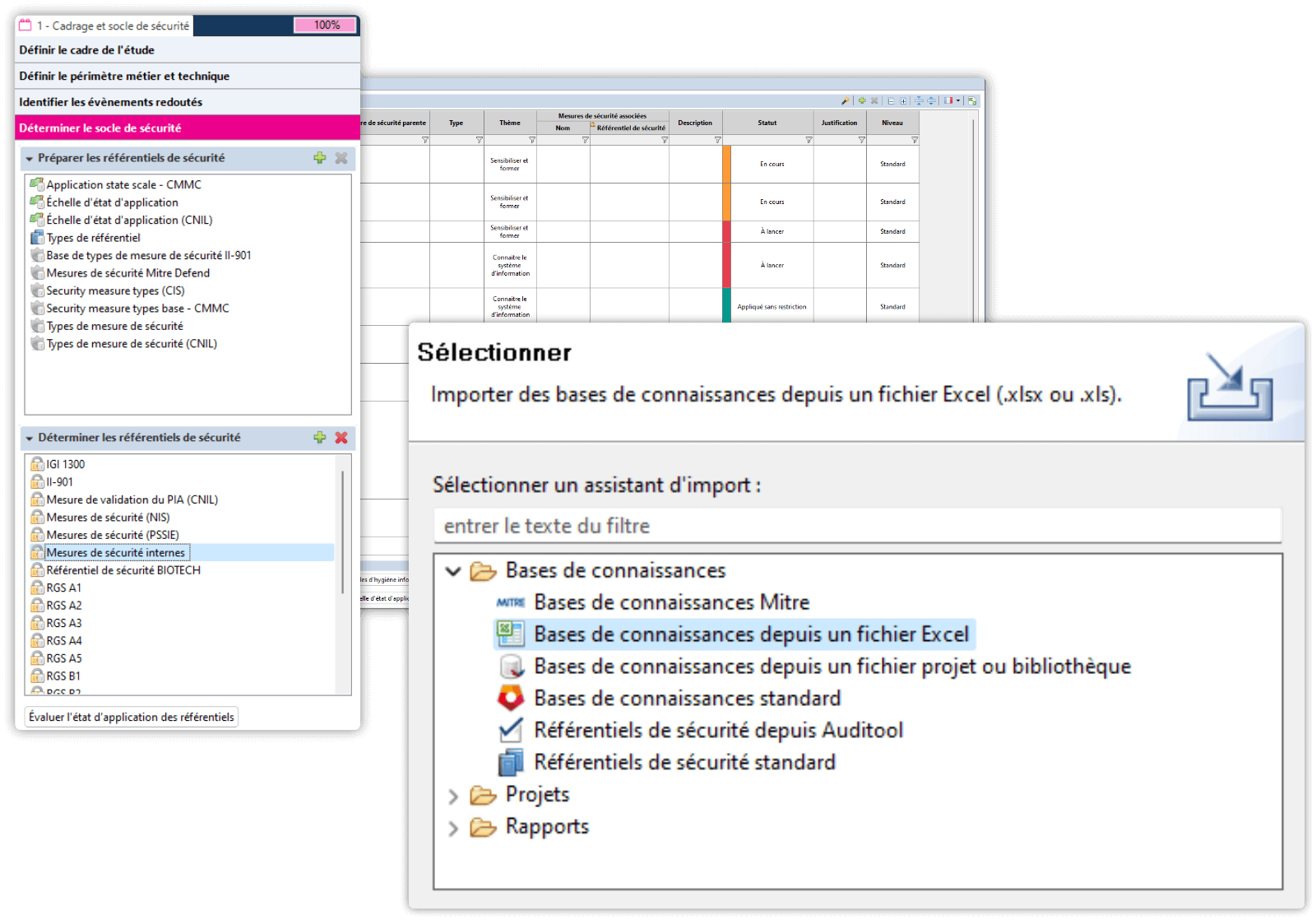
Task: Open 'Définir le cadre de l'étude' step
Action: [x=188, y=50]
